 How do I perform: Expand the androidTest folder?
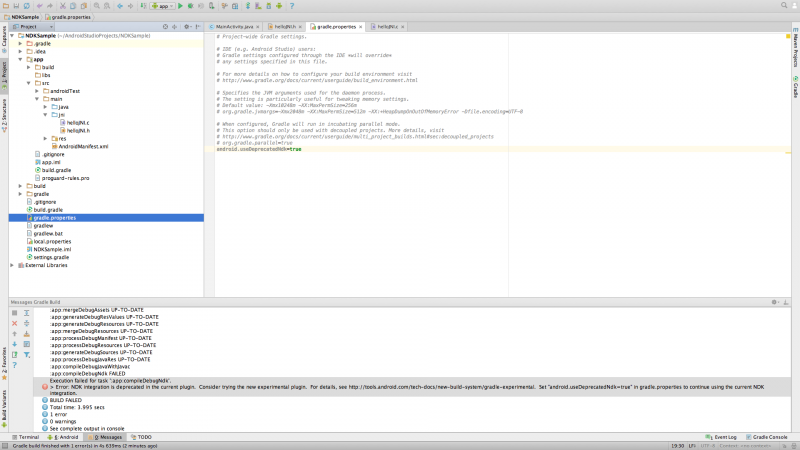tap(37, 91)
